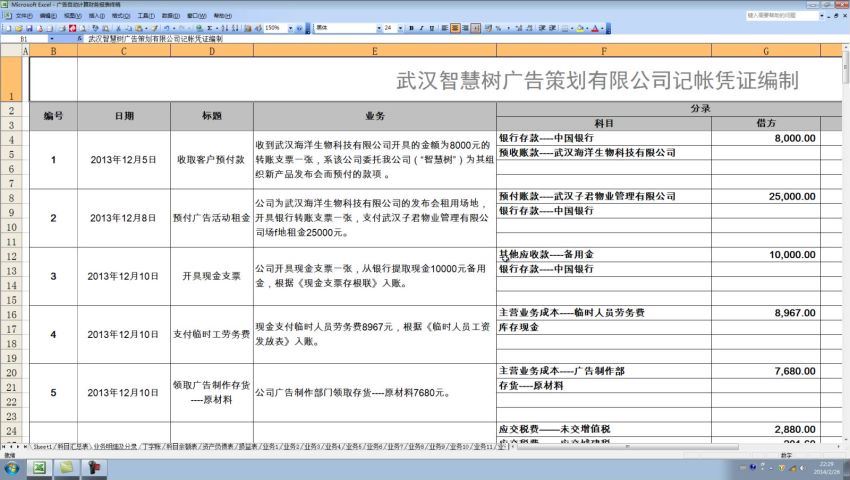Sort ascending with the A-Z icon
Image resolution: width=850 pixels, height=480 pixels.
point(224,28)
